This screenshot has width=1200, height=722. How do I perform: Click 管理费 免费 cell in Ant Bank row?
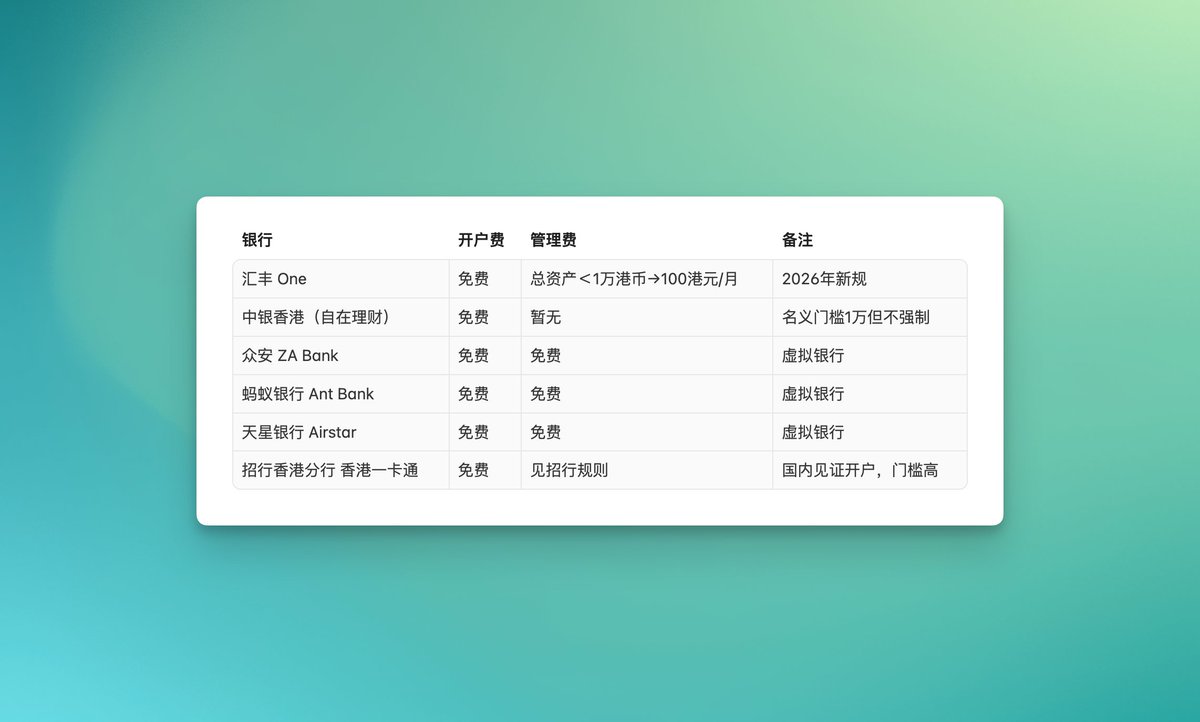[546, 394]
